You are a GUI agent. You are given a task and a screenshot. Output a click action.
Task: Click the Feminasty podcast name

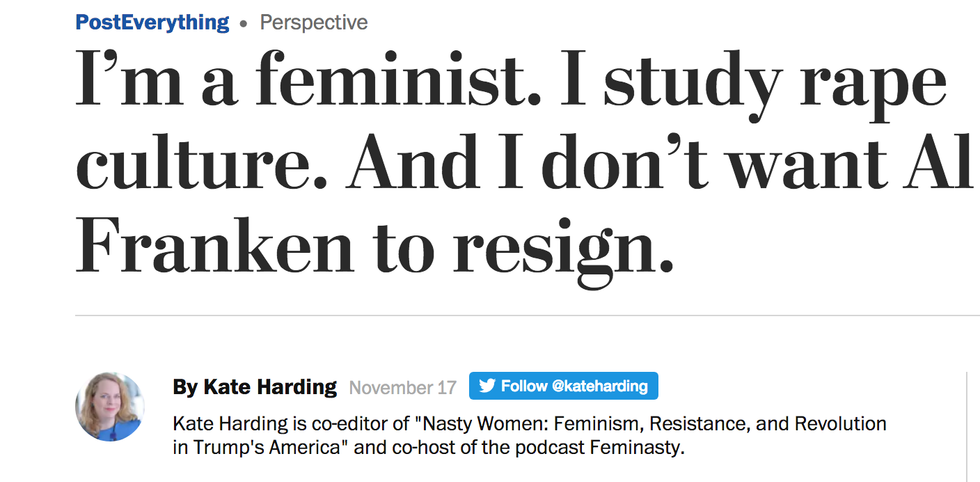tap(637, 447)
